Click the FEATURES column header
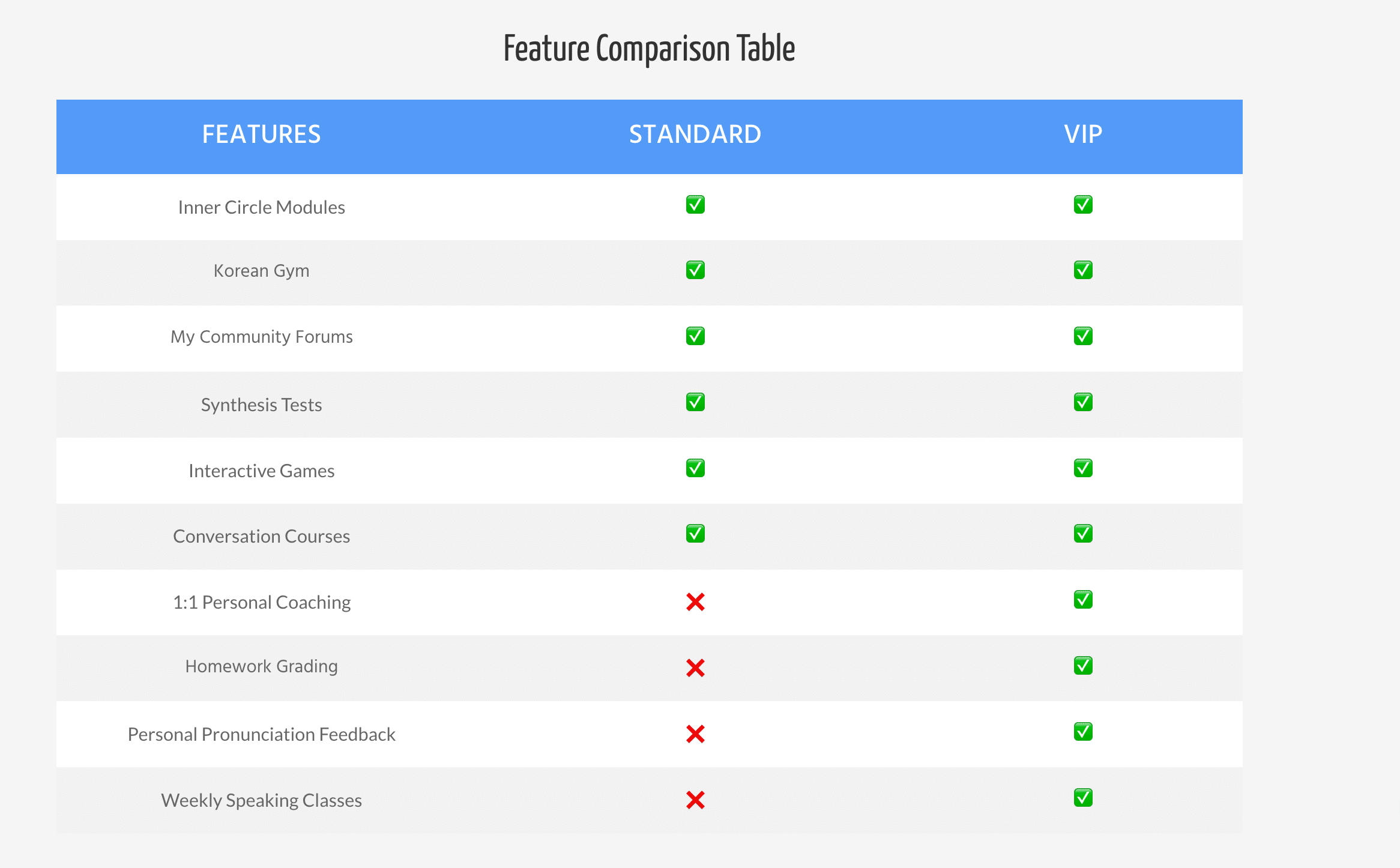This screenshot has height=868, width=1400. [x=261, y=134]
